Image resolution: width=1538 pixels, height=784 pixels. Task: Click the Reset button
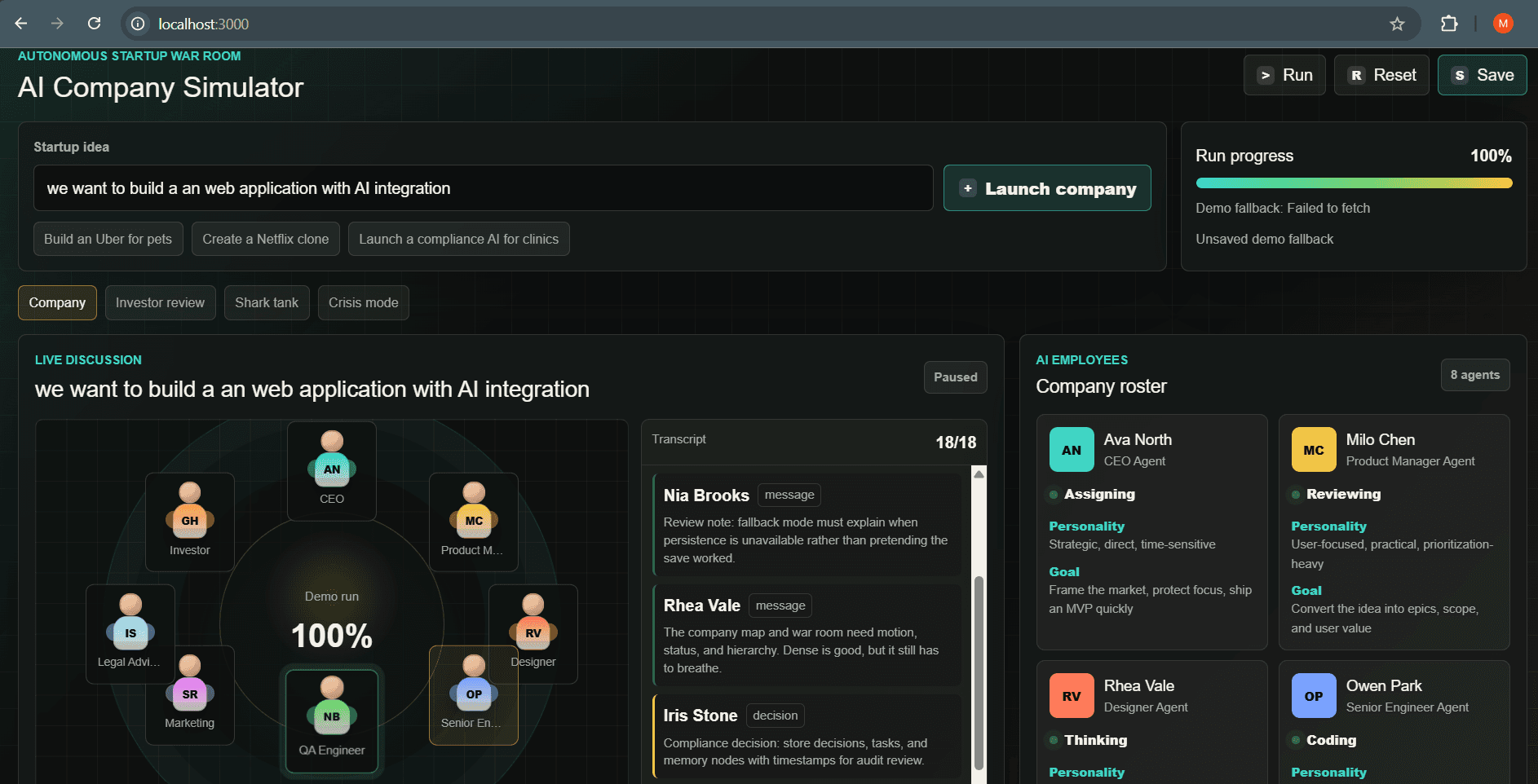coord(1381,75)
